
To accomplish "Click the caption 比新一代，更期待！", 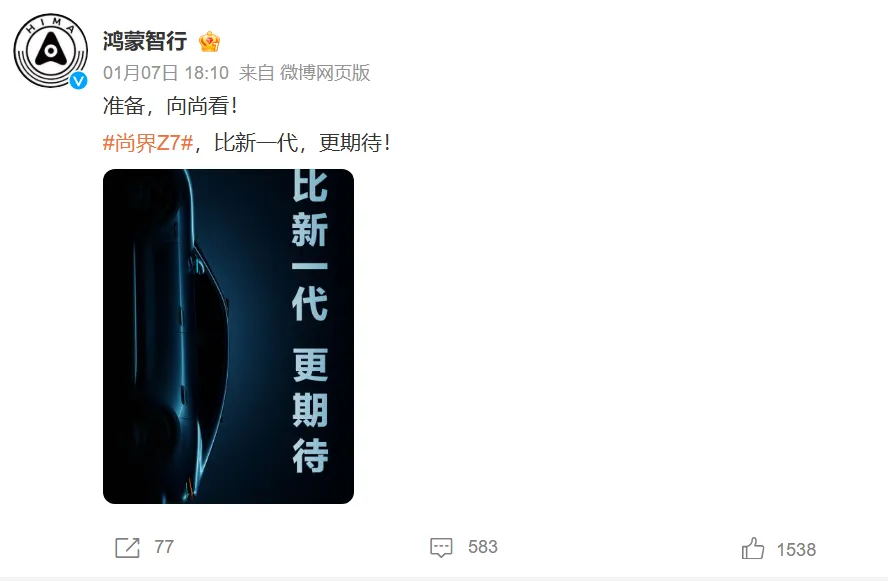I will [x=303, y=143].
